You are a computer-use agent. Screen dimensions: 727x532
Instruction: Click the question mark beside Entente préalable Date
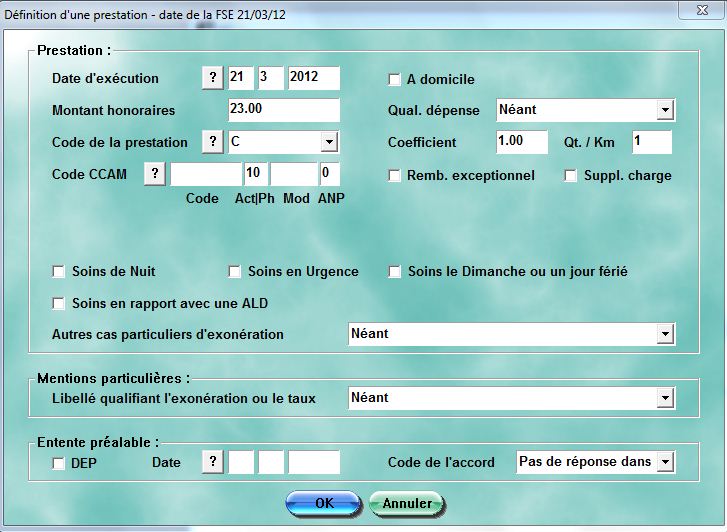[213, 462]
